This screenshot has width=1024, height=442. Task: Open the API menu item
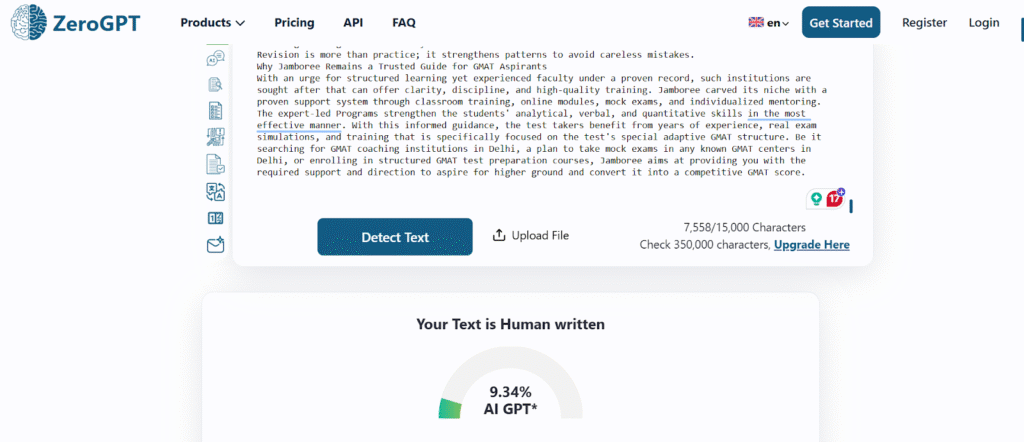(x=353, y=23)
